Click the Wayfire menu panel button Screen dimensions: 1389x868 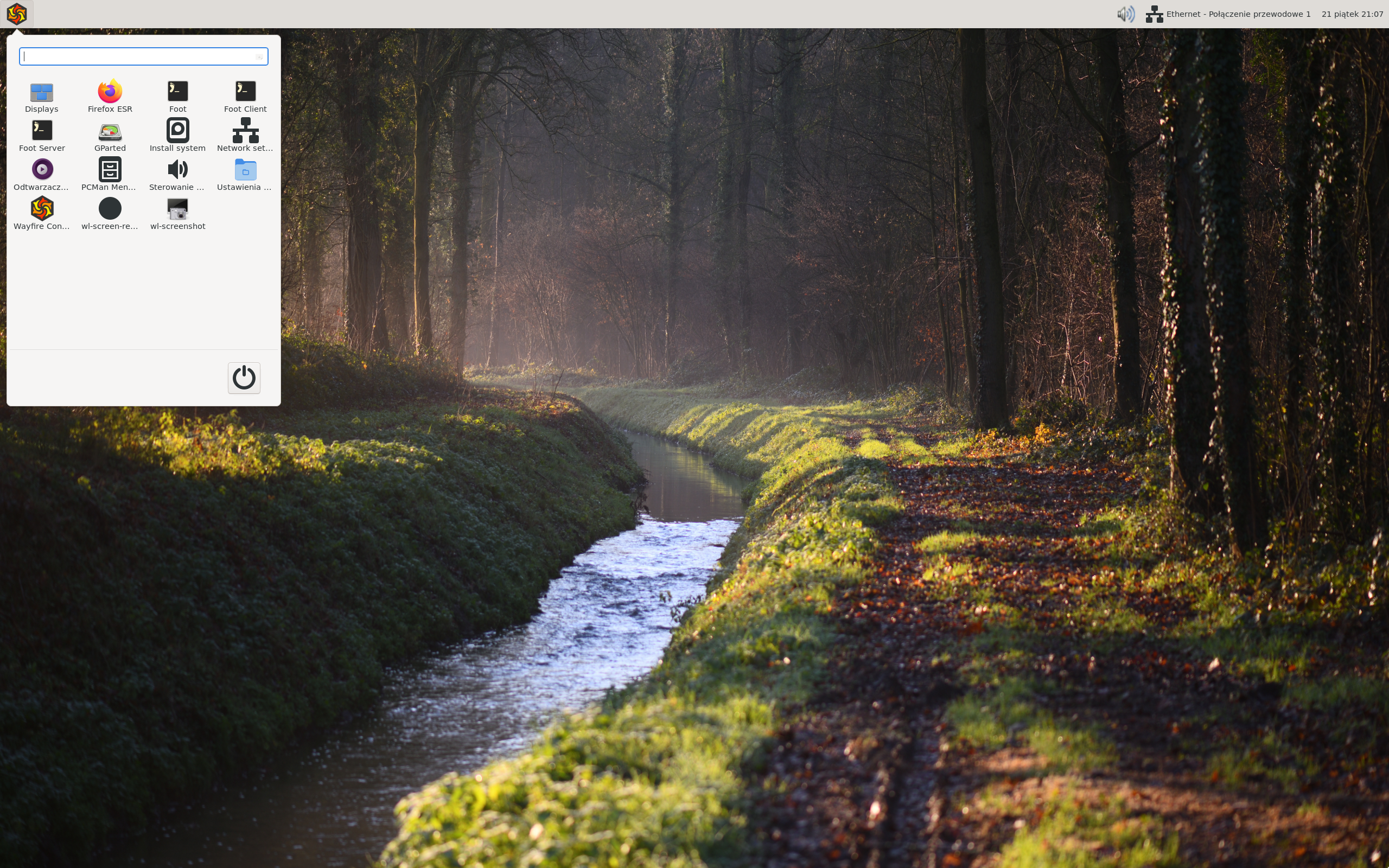click(x=17, y=14)
